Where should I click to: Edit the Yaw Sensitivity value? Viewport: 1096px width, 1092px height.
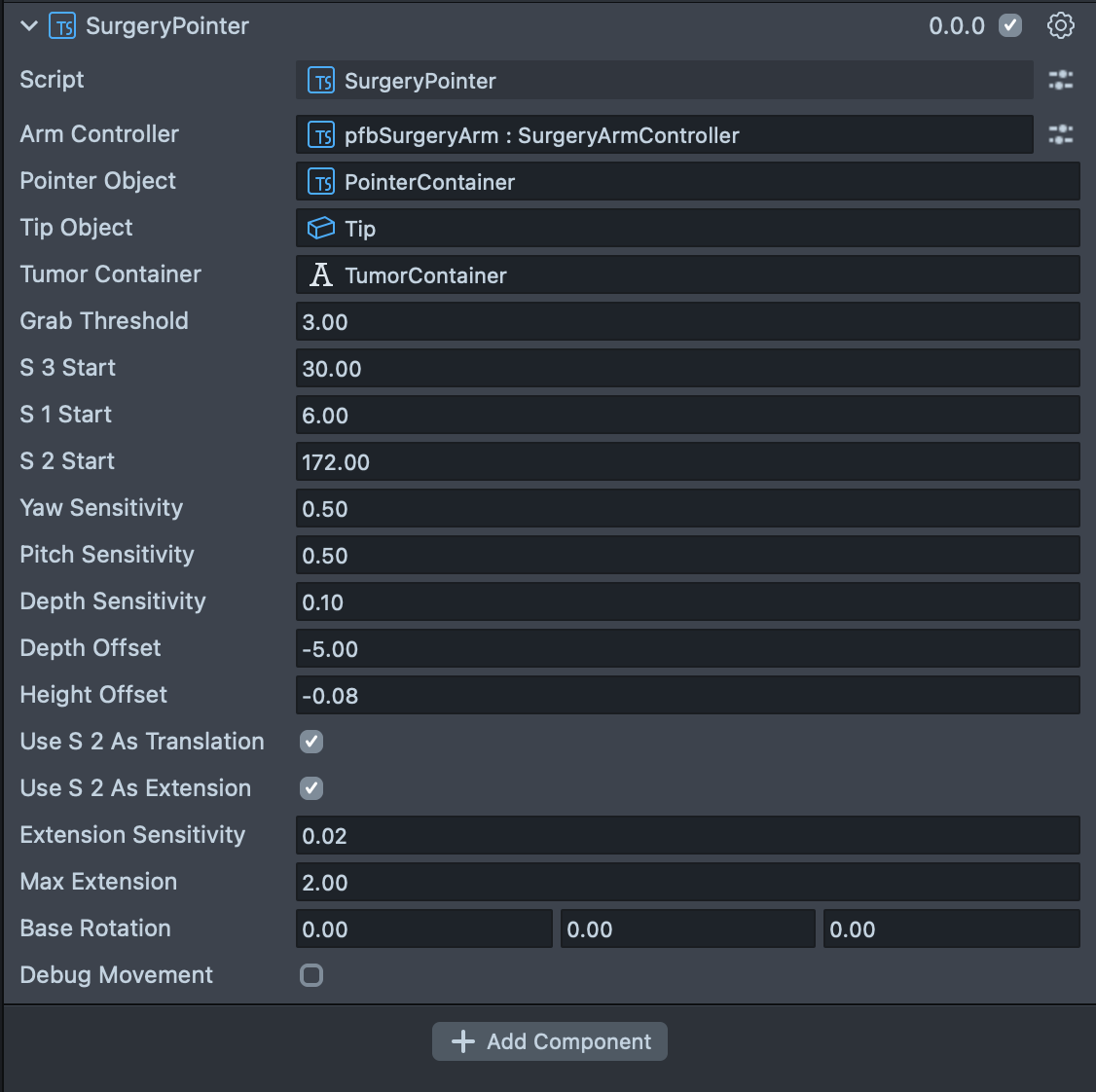point(688,508)
